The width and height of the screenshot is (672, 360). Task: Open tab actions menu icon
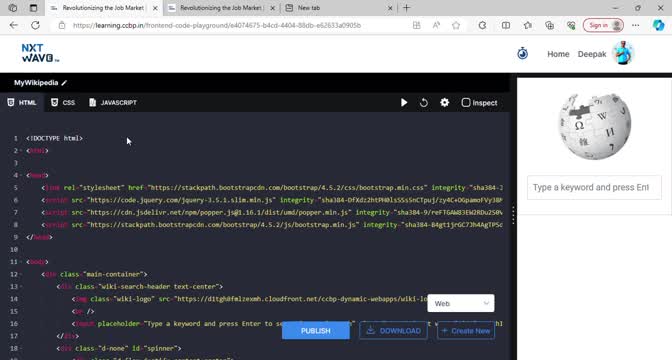click(x=33, y=8)
